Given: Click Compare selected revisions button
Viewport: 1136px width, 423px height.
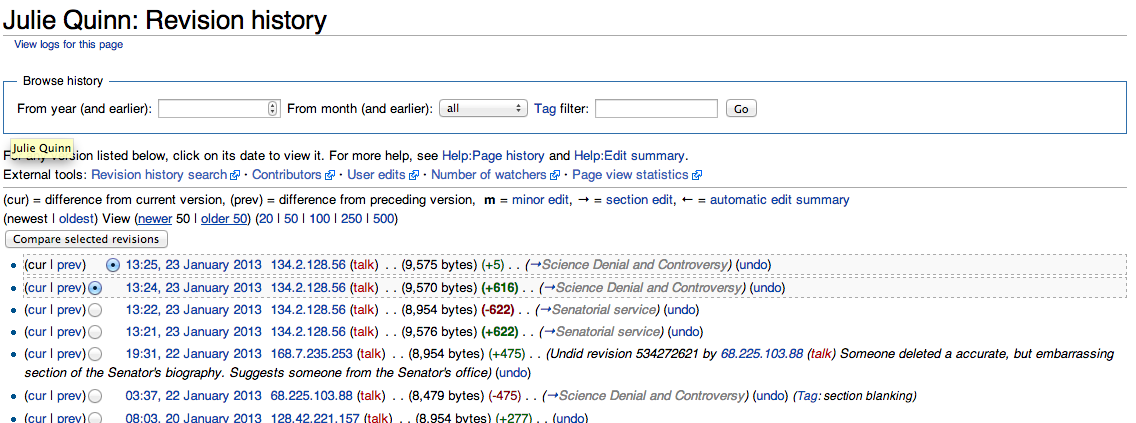Looking at the screenshot, I should point(86,240).
